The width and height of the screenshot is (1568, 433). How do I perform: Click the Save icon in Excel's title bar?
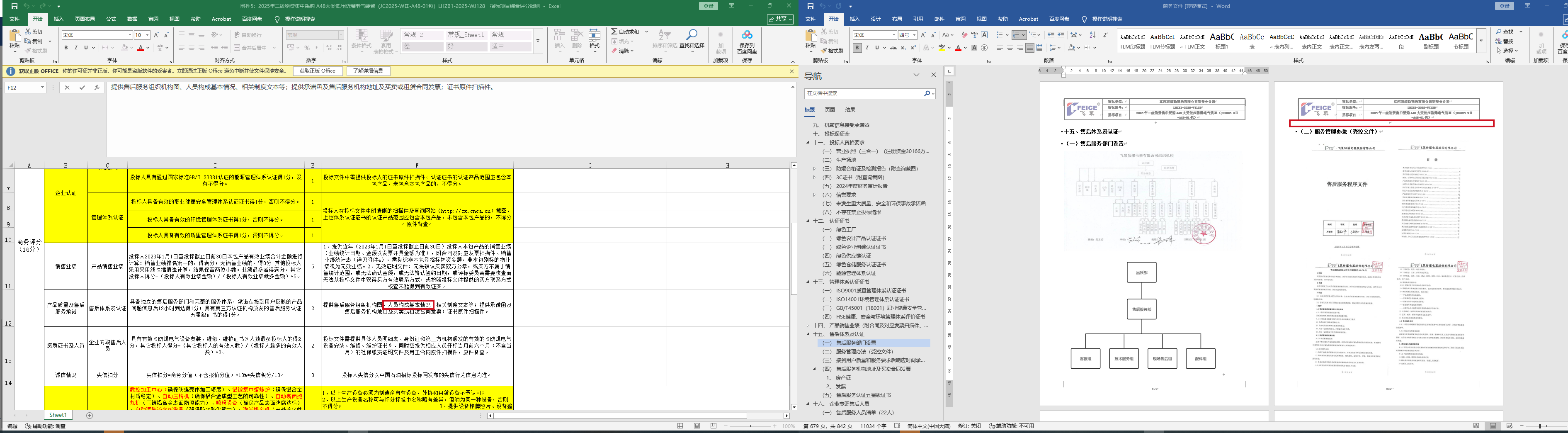coord(15,6)
